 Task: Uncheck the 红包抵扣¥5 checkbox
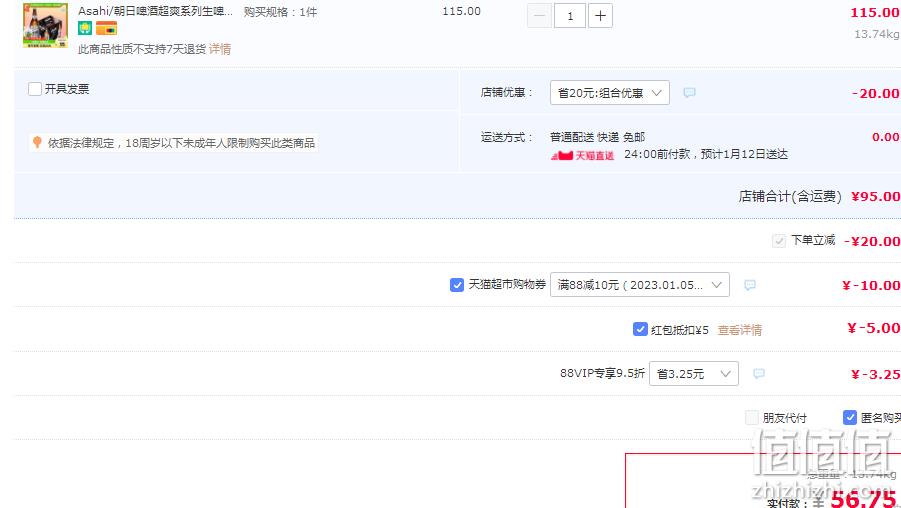point(640,329)
